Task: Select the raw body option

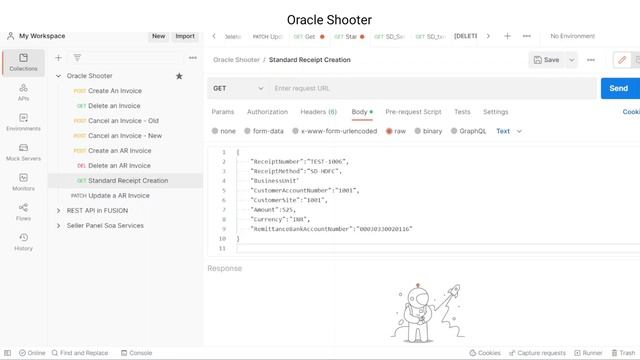Action: pyautogui.click(x=396, y=131)
